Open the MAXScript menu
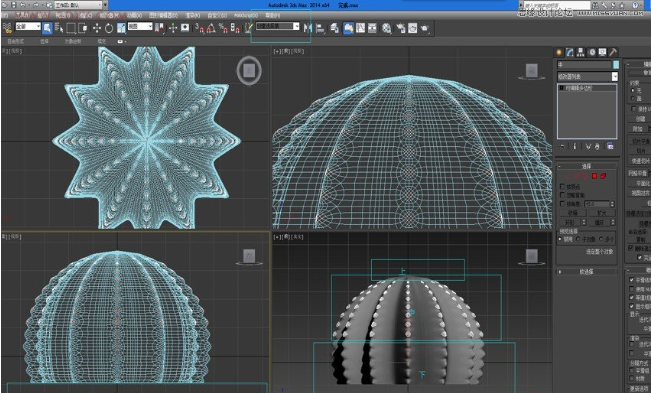Image resolution: width=651 pixels, height=393 pixels. pos(246,15)
